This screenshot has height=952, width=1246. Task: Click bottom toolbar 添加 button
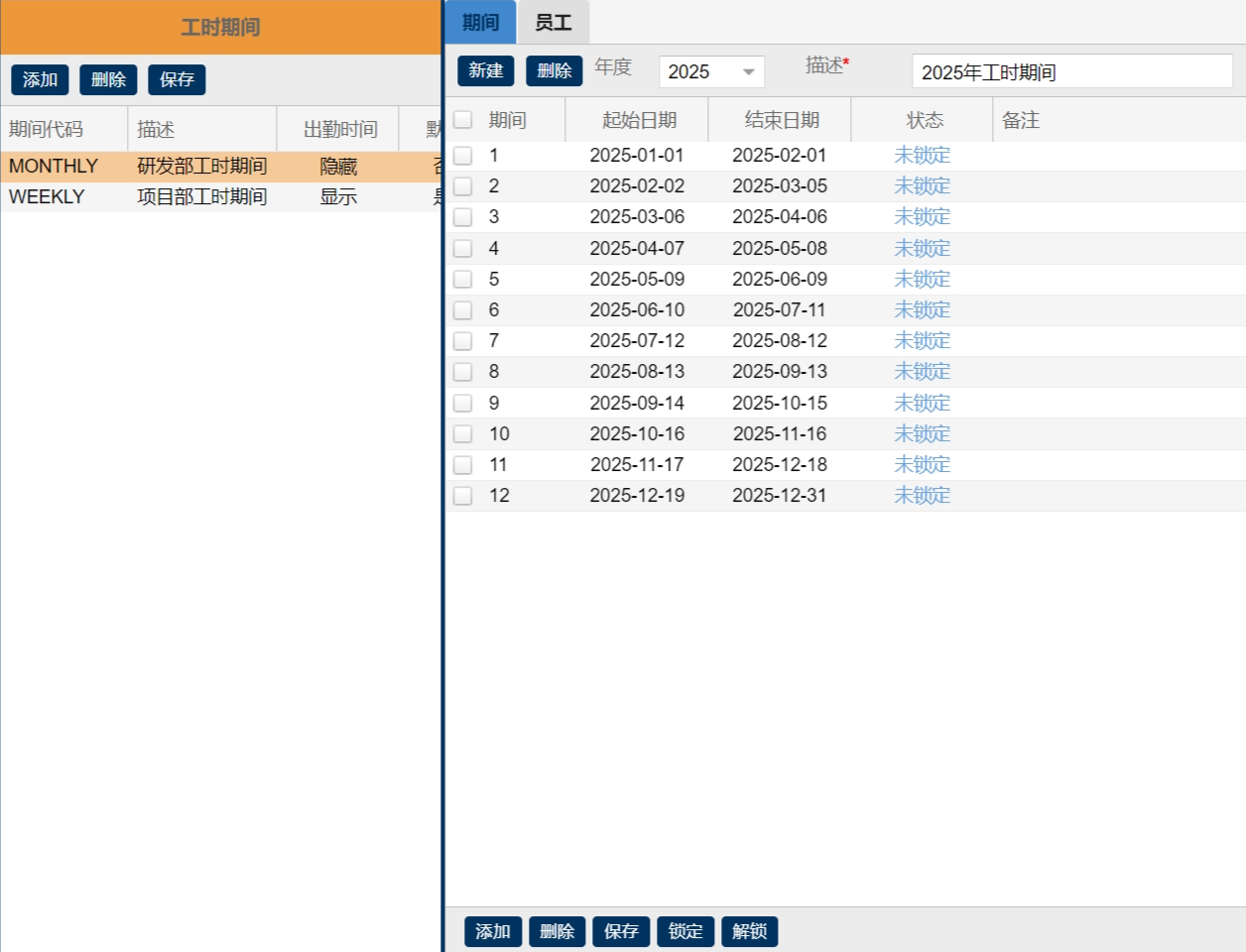[492, 931]
